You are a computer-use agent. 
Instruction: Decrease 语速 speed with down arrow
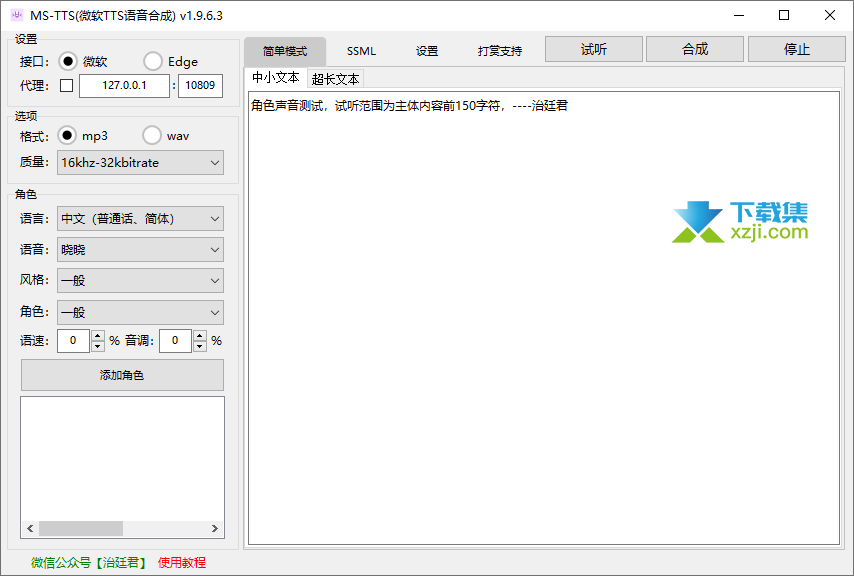[x=97, y=346]
